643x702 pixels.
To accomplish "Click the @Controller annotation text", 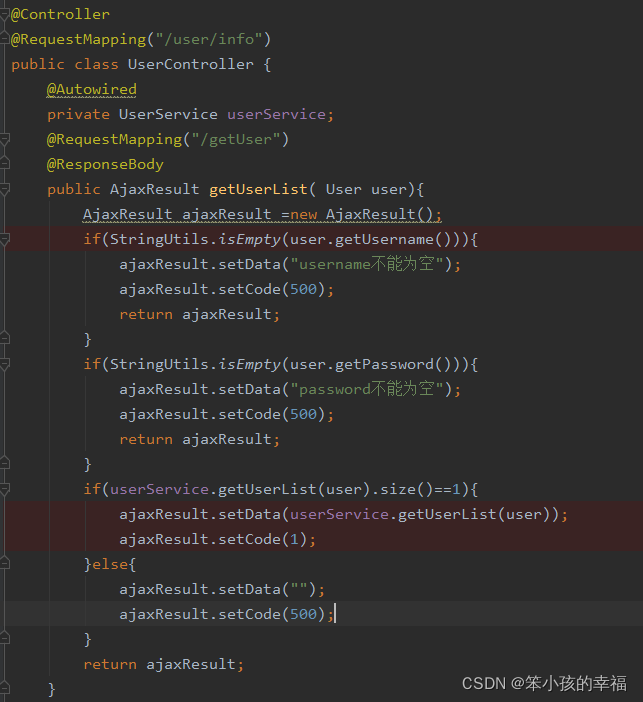I will pos(60,14).
